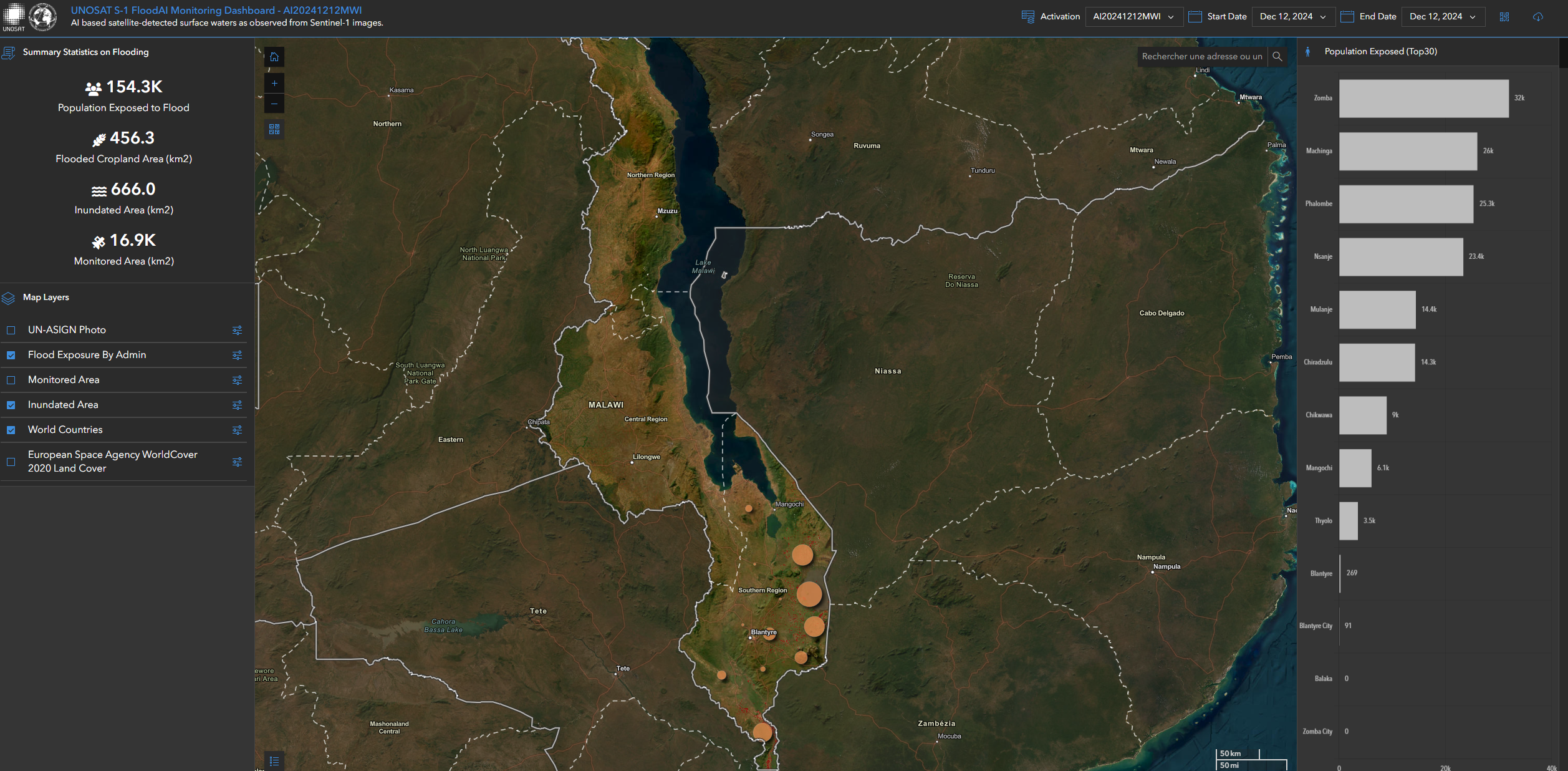
Task: Disable the Flood Exposure By Admin layer
Action: 11,355
